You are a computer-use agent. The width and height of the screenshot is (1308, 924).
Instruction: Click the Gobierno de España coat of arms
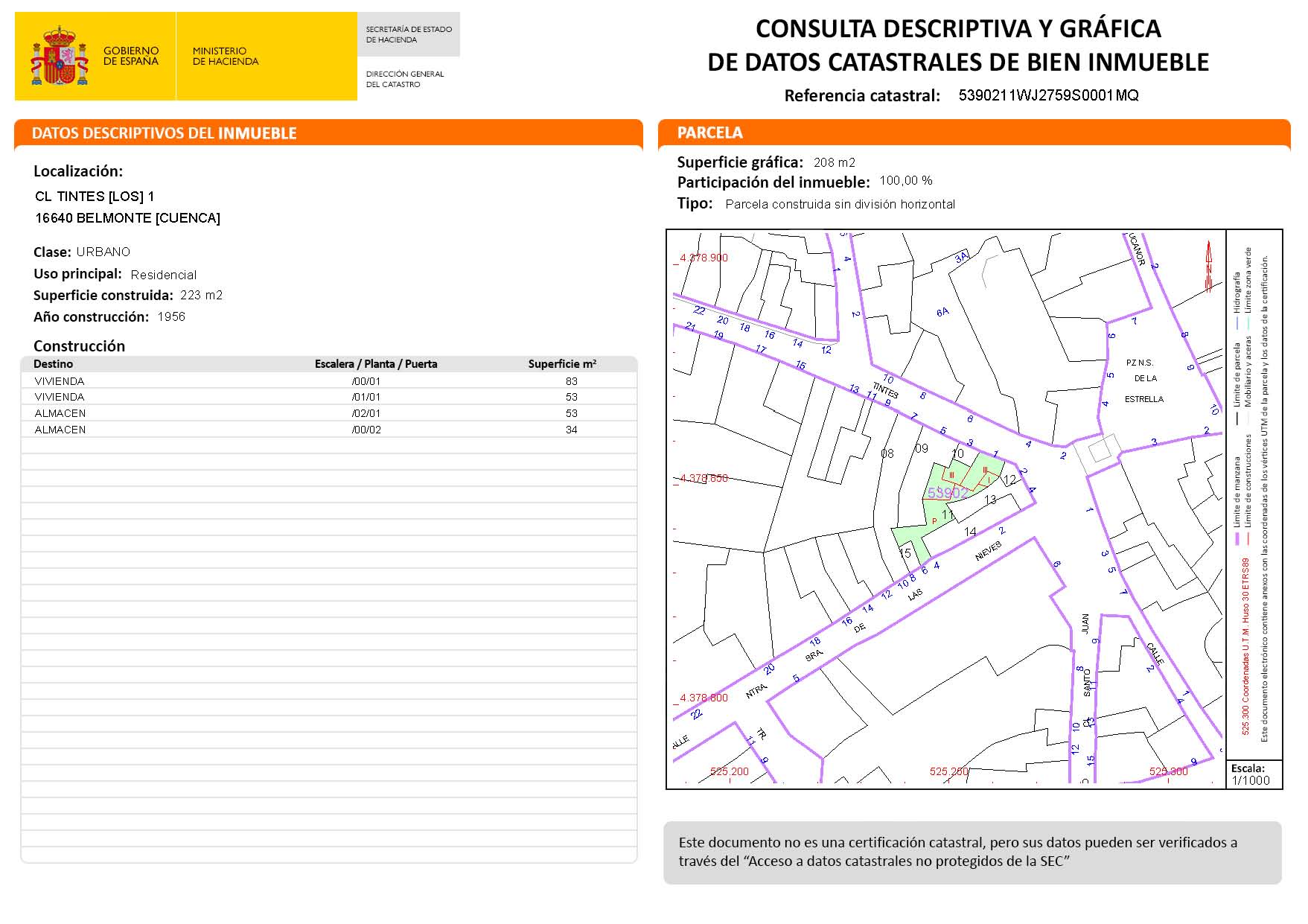click(x=59, y=56)
